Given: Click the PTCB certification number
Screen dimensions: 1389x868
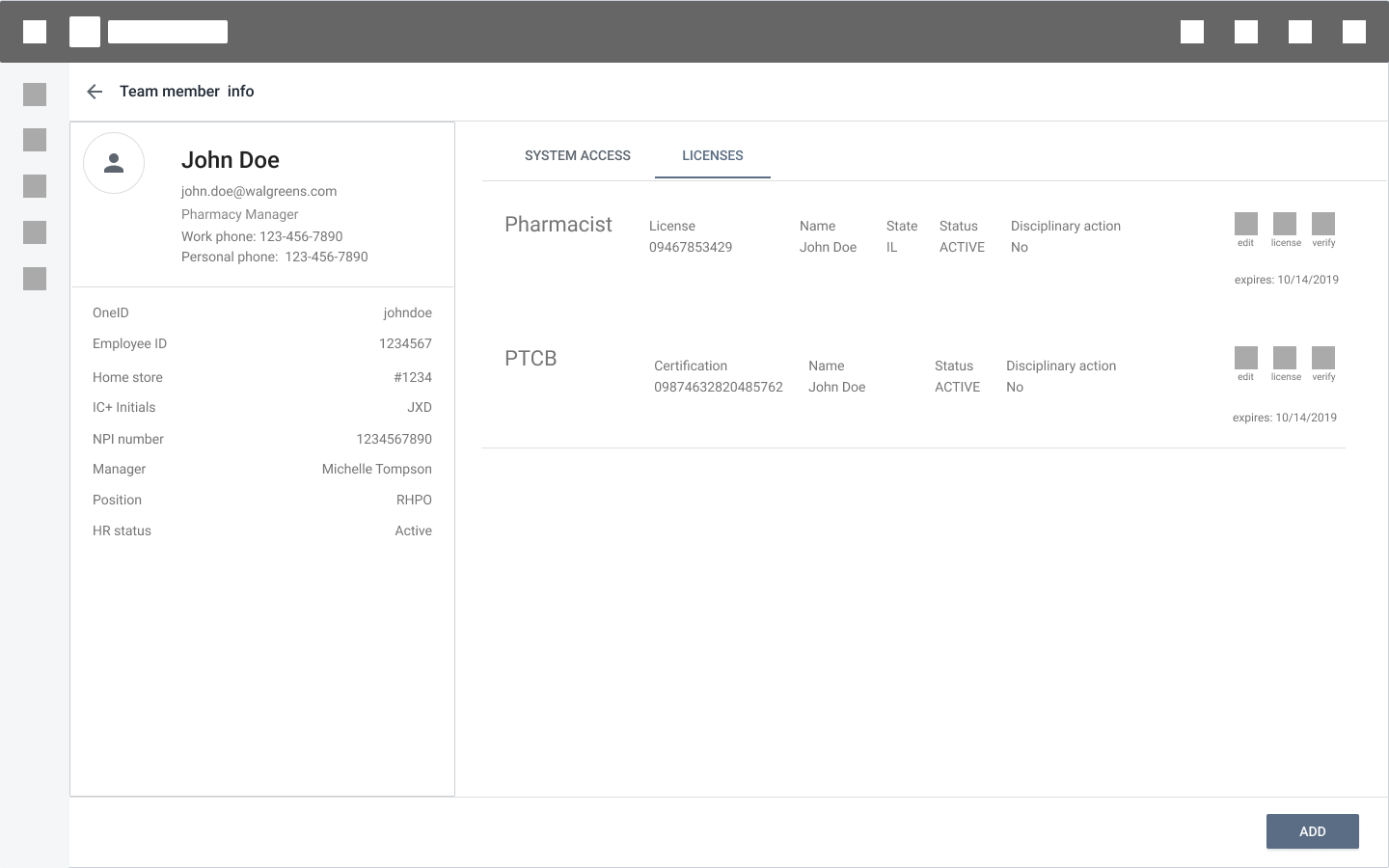Looking at the screenshot, I should click(718, 387).
